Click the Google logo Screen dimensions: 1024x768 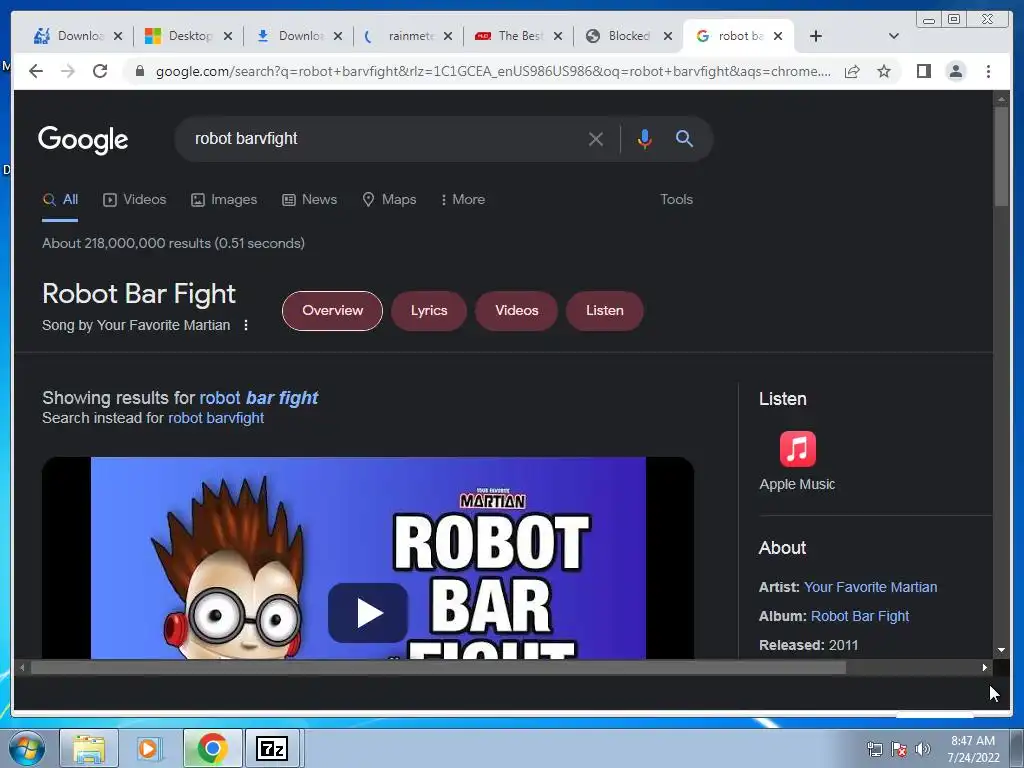83,140
